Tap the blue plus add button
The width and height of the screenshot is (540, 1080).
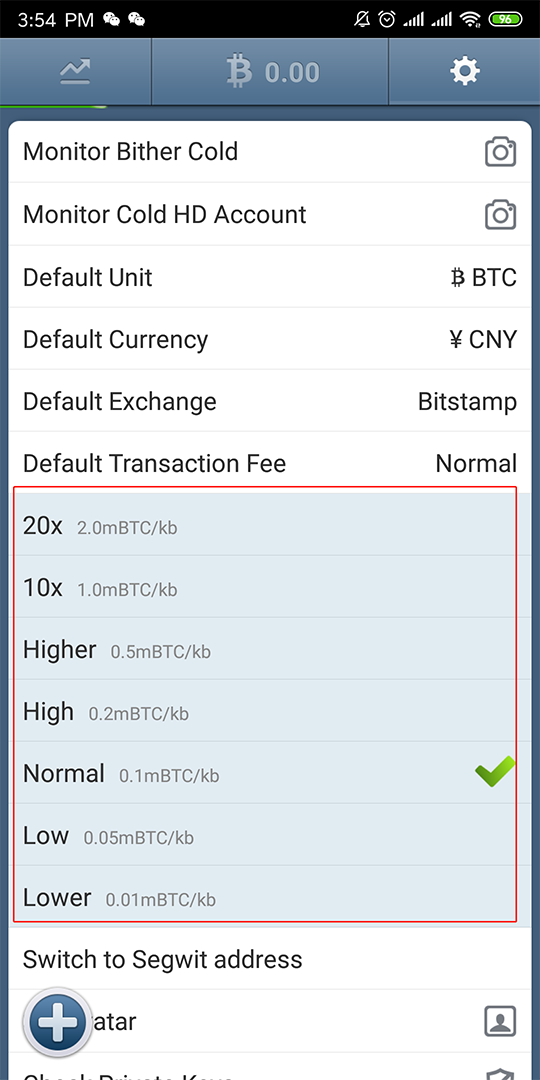tap(56, 1021)
